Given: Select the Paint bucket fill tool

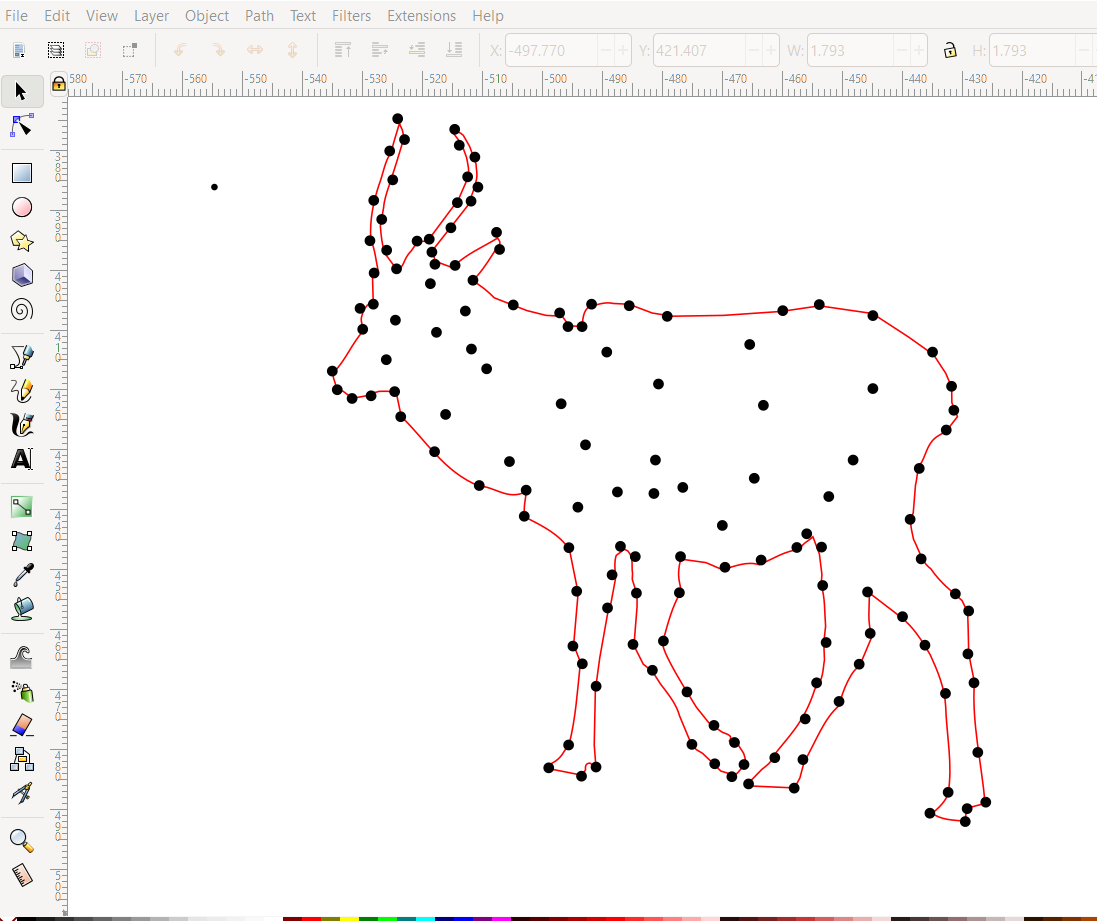Looking at the screenshot, I should (21, 607).
